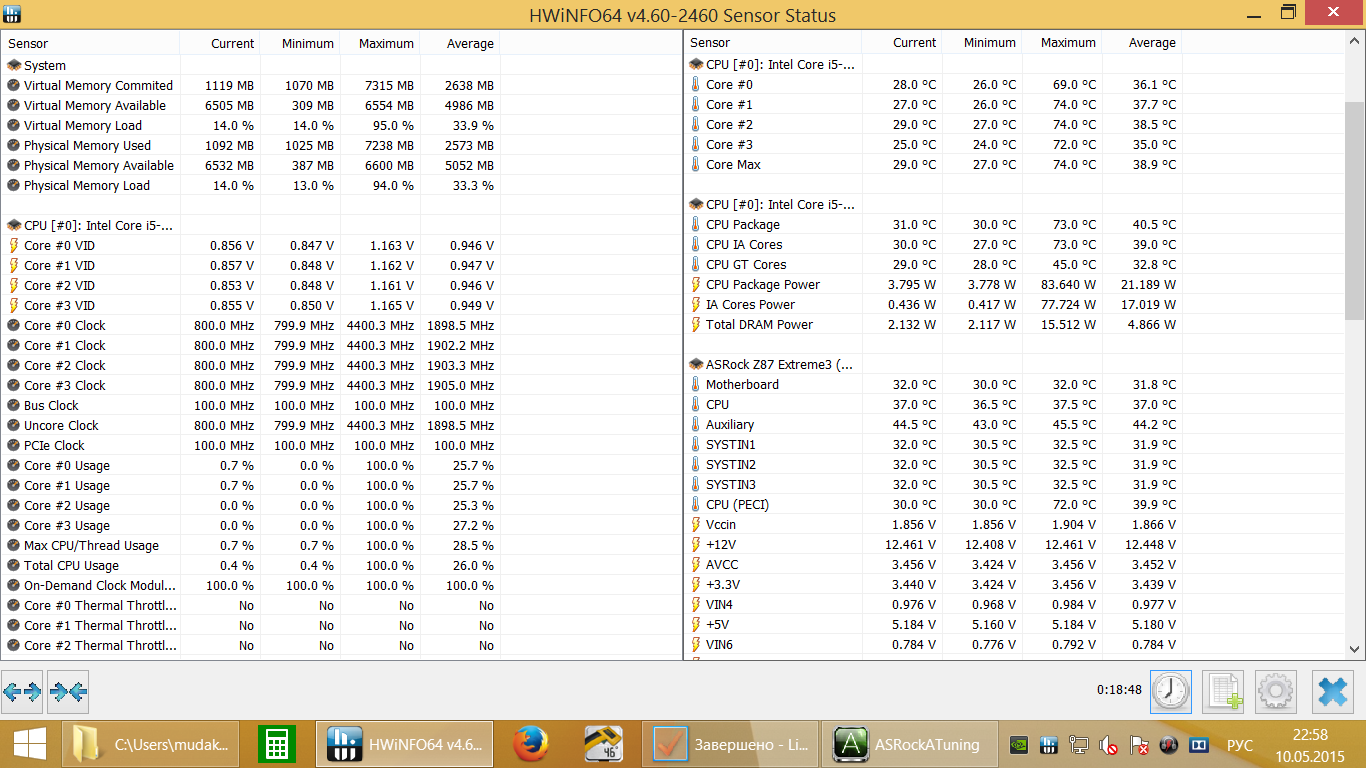This screenshot has height=768, width=1366.
Task: Click the NVIDIA icon in the system tray
Action: [1019, 745]
